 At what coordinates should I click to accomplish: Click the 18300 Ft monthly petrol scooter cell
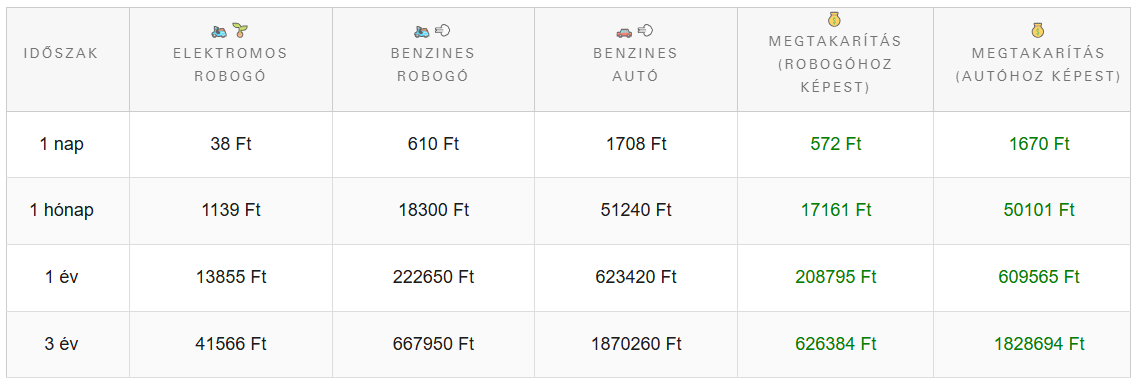pos(434,210)
